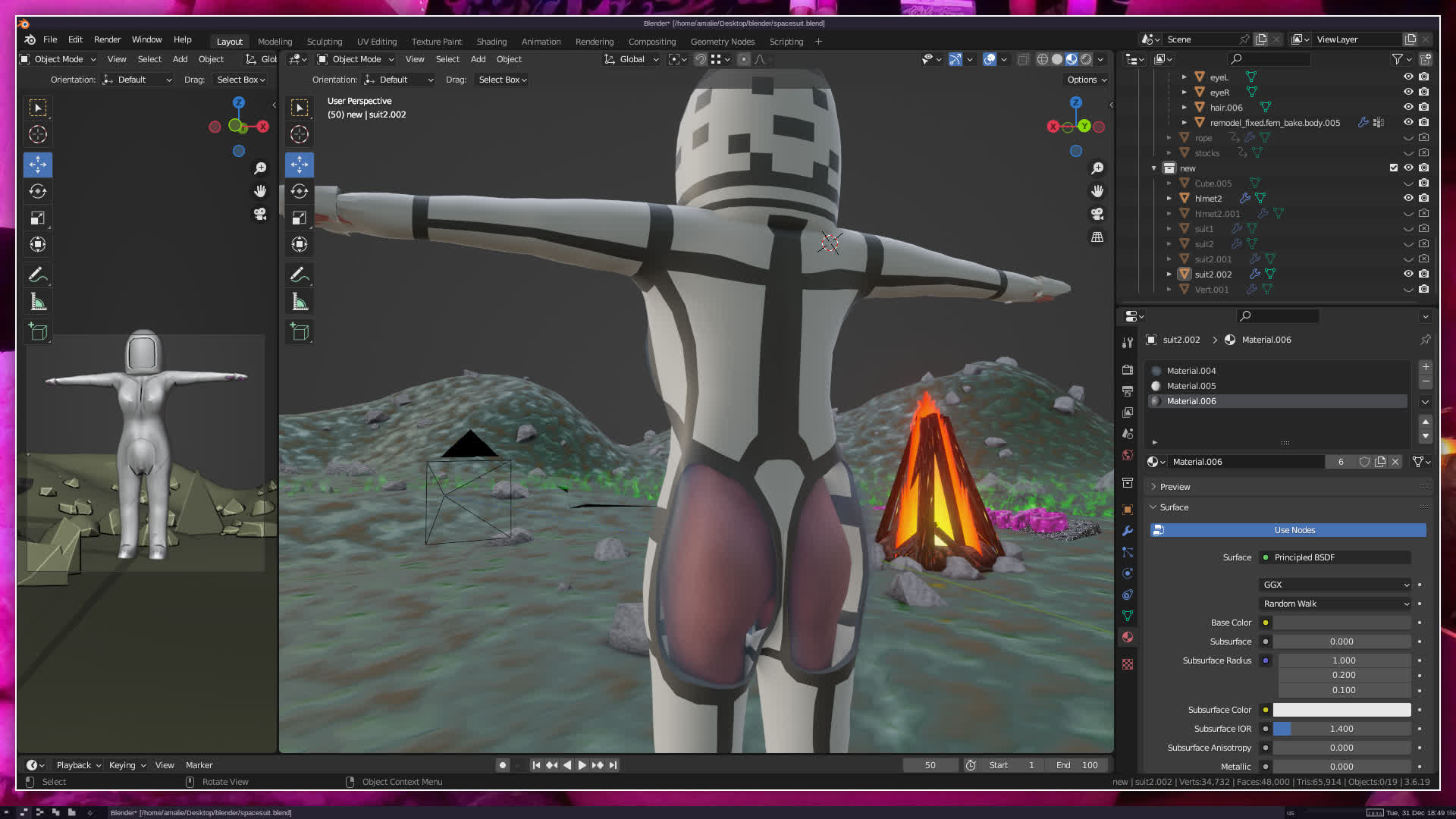Activate the Annotate tool in main viewport
This screenshot has height=819, width=1456.
[300, 275]
